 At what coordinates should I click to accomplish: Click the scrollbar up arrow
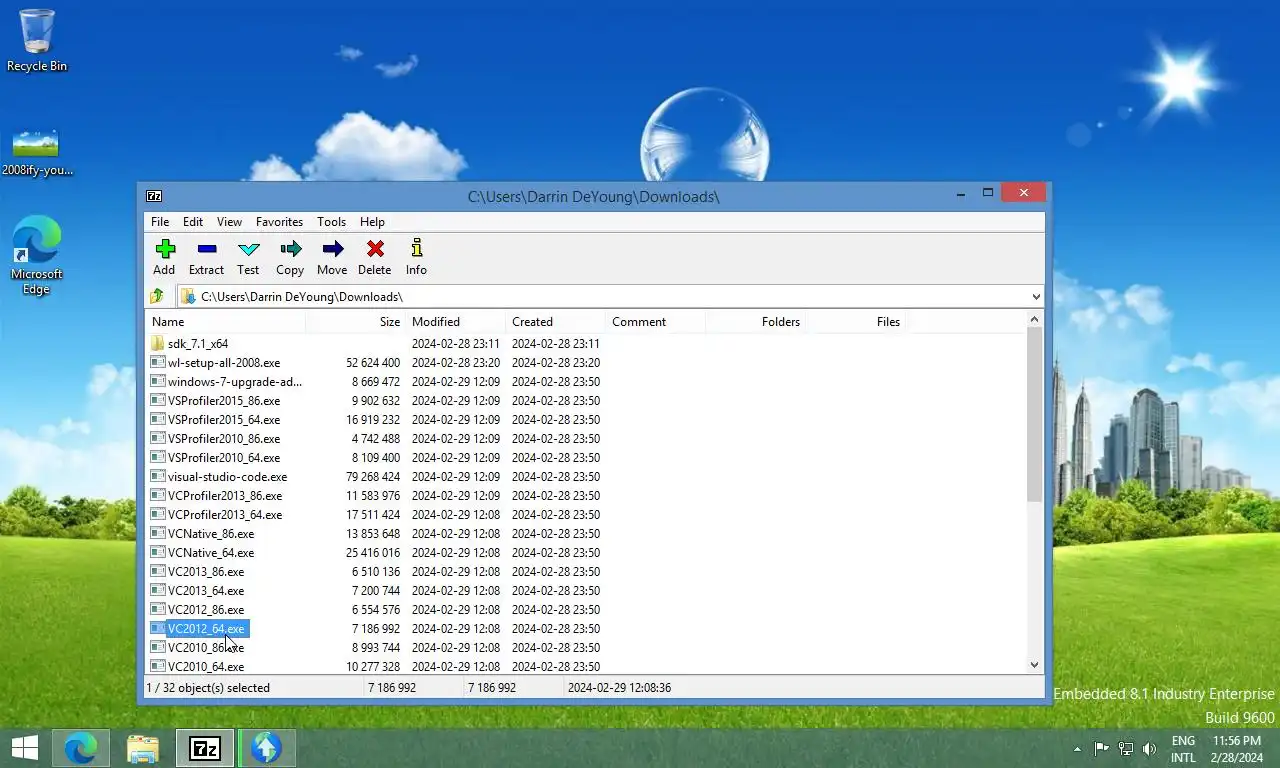[1034, 319]
